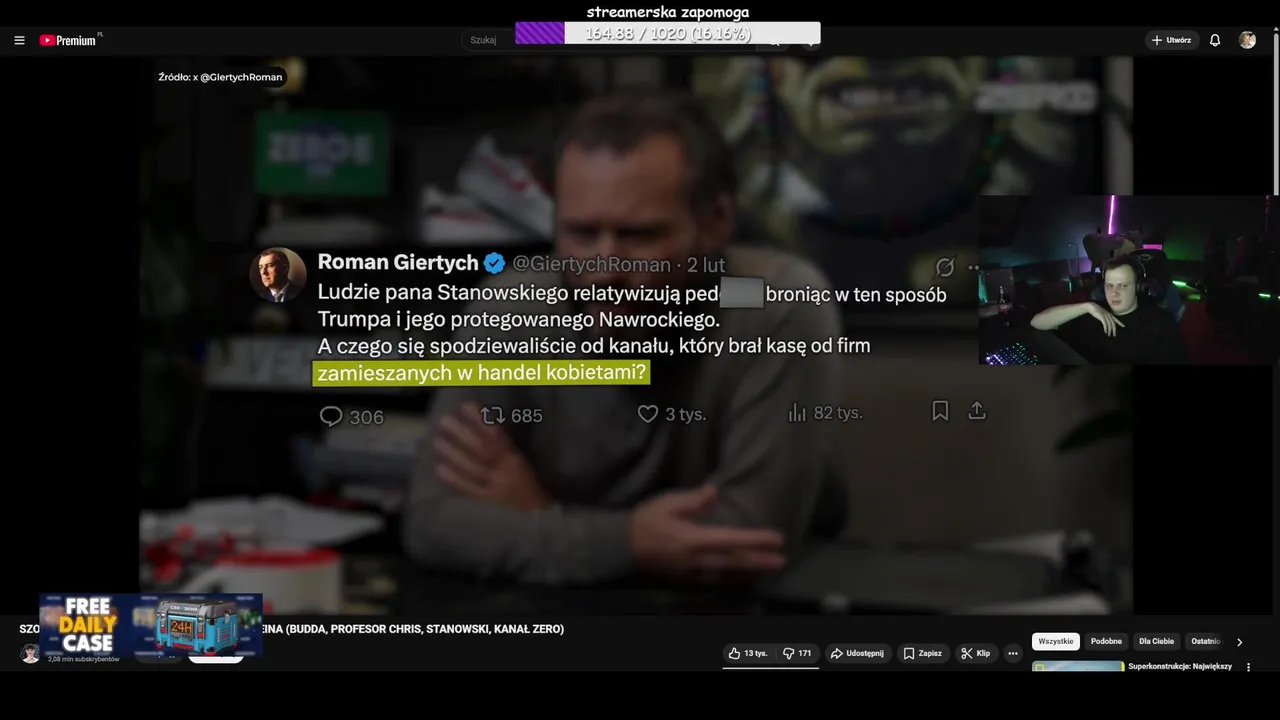Click the Grok icon in the tweet
Screen dimensions: 1280x720
944,267
